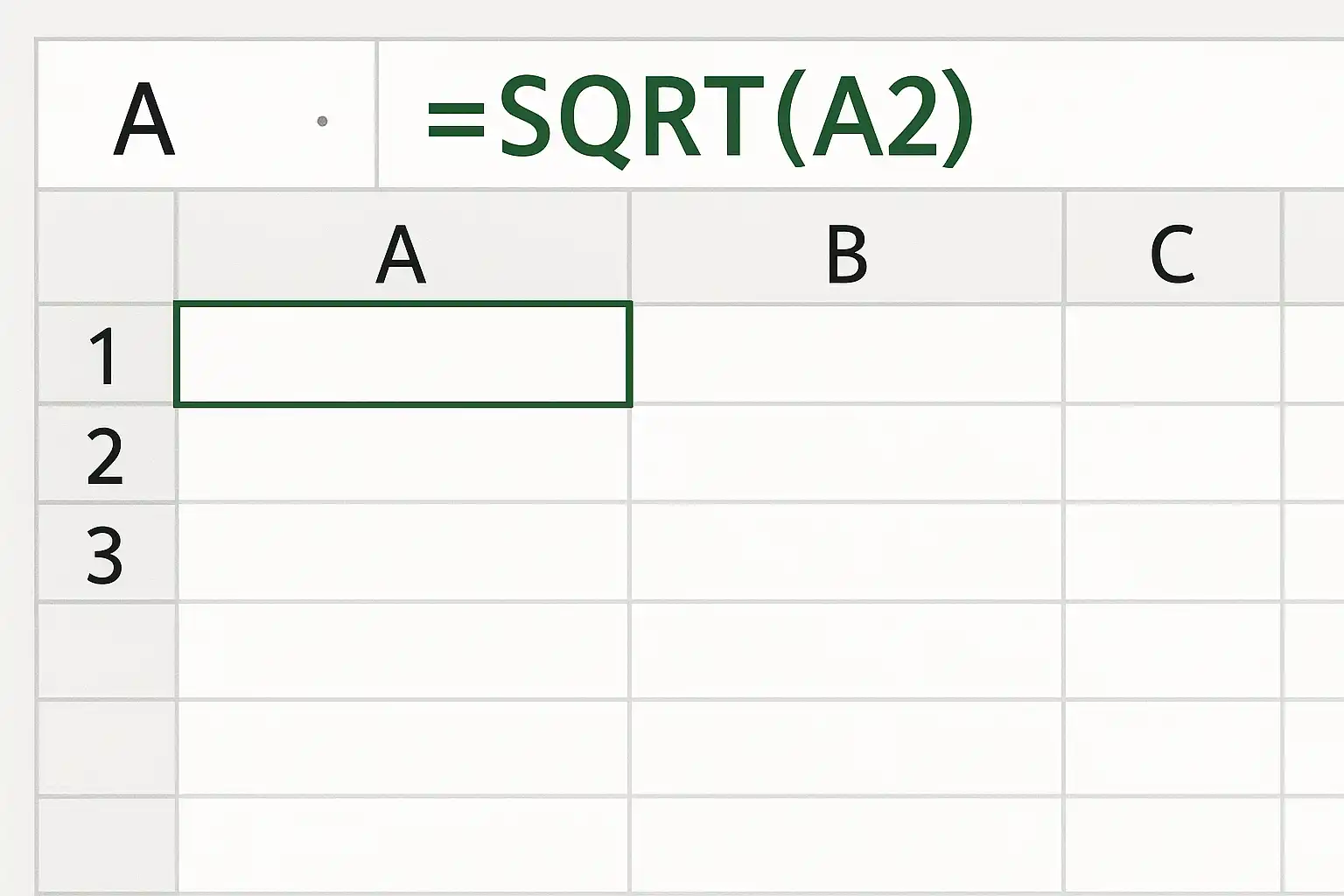The height and width of the screenshot is (896, 1344).
Task: Select cell A3
Action: tap(402, 552)
